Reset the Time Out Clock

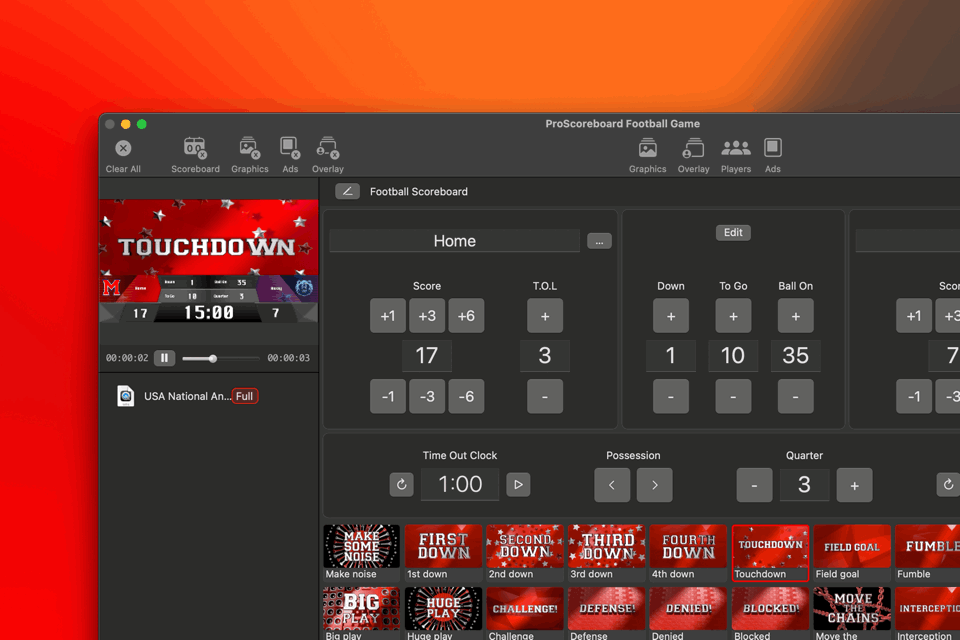(x=401, y=485)
